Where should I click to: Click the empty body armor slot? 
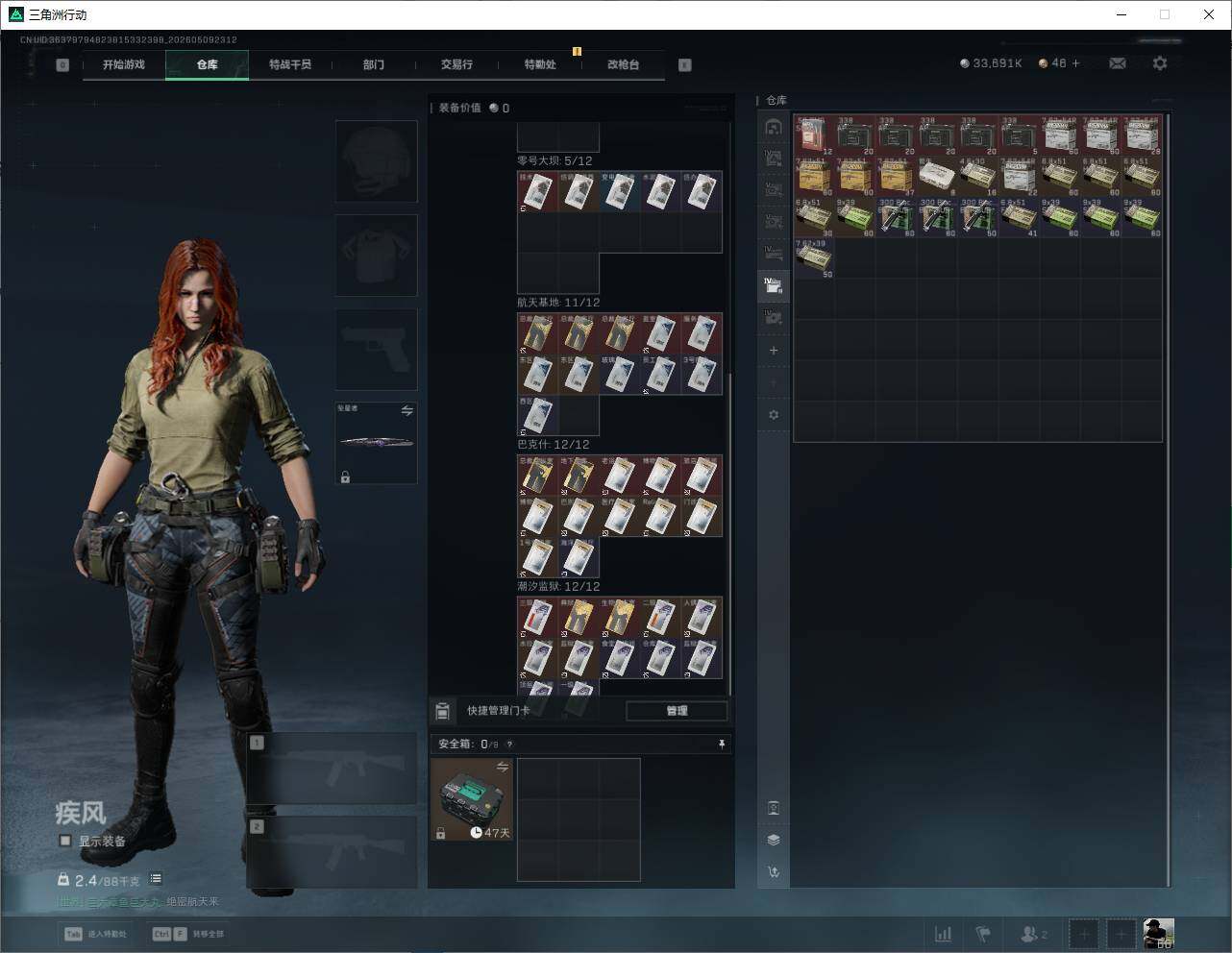click(376, 256)
